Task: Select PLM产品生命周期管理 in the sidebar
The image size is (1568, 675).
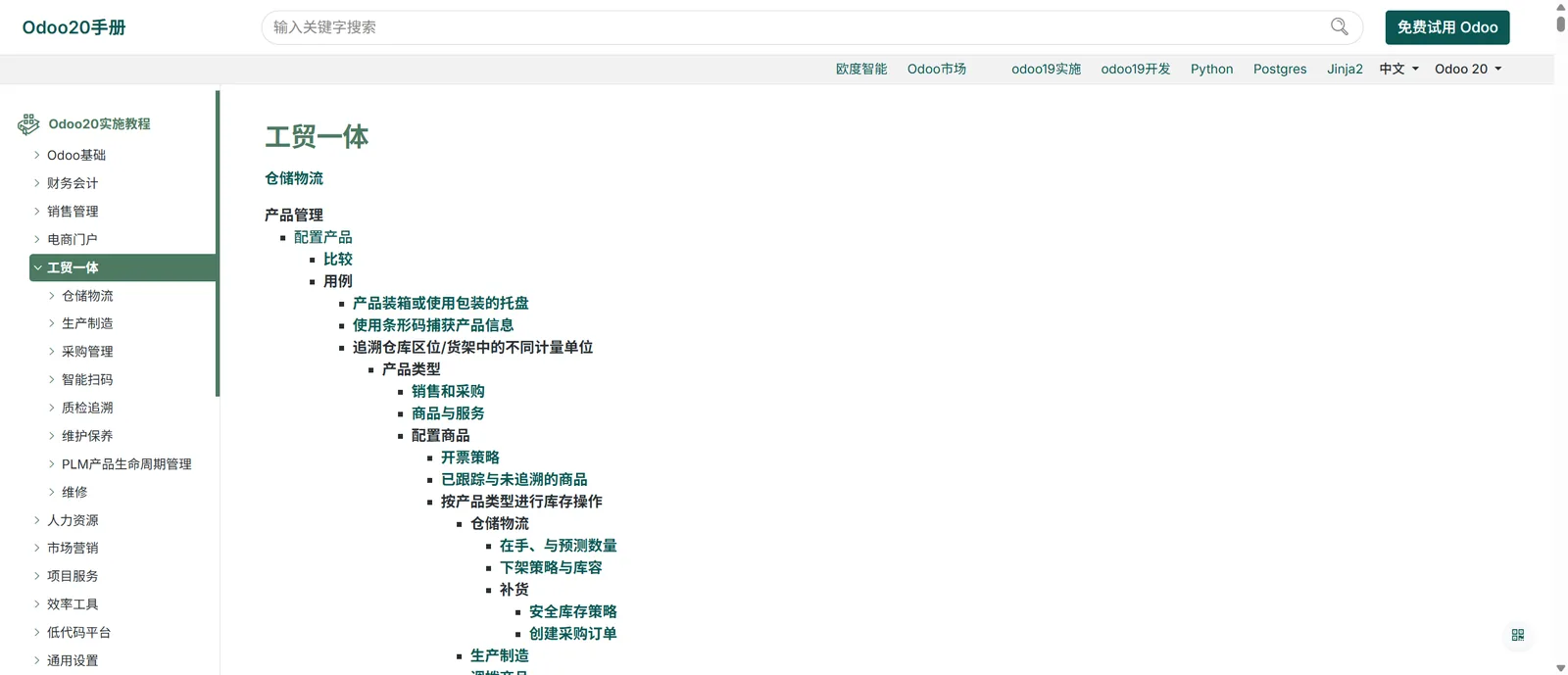Action: pyautogui.click(x=126, y=464)
